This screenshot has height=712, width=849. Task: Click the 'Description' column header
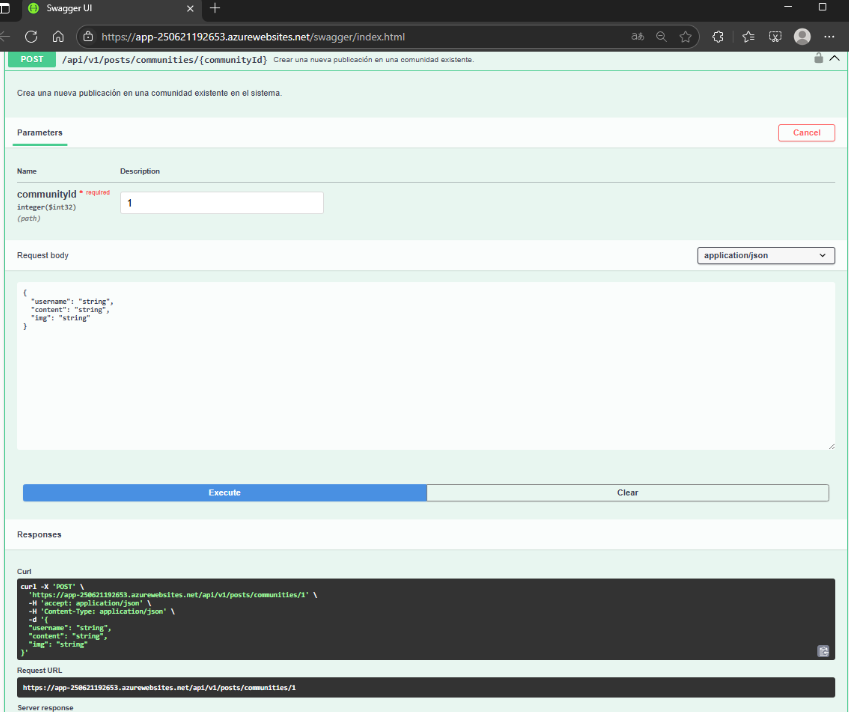(140, 171)
